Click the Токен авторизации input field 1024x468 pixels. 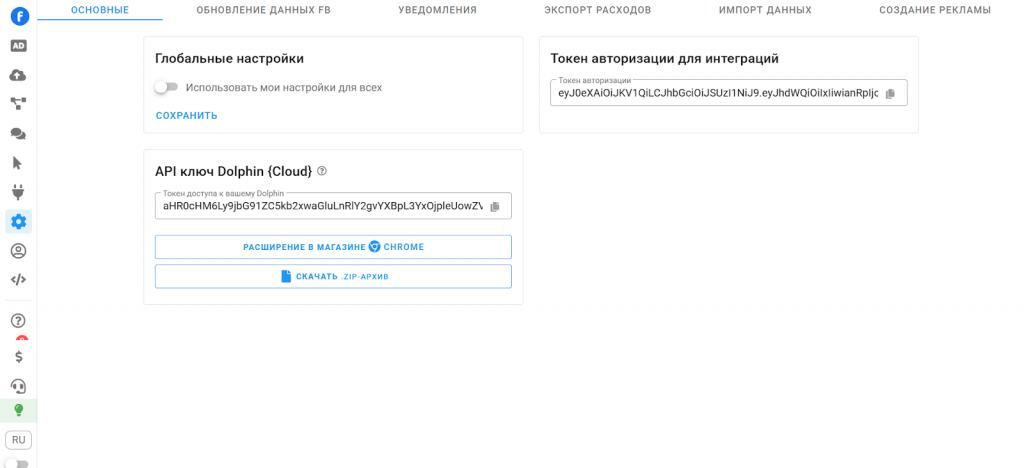click(x=716, y=94)
